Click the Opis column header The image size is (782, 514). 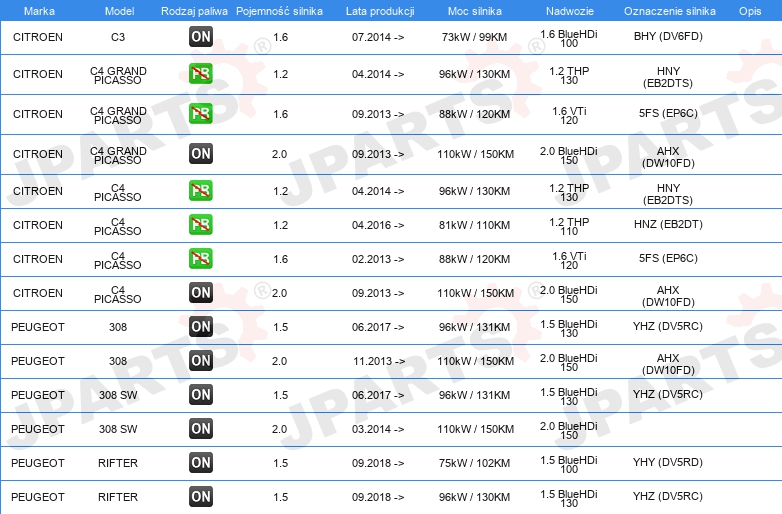pyautogui.click(x=750, y=11)
